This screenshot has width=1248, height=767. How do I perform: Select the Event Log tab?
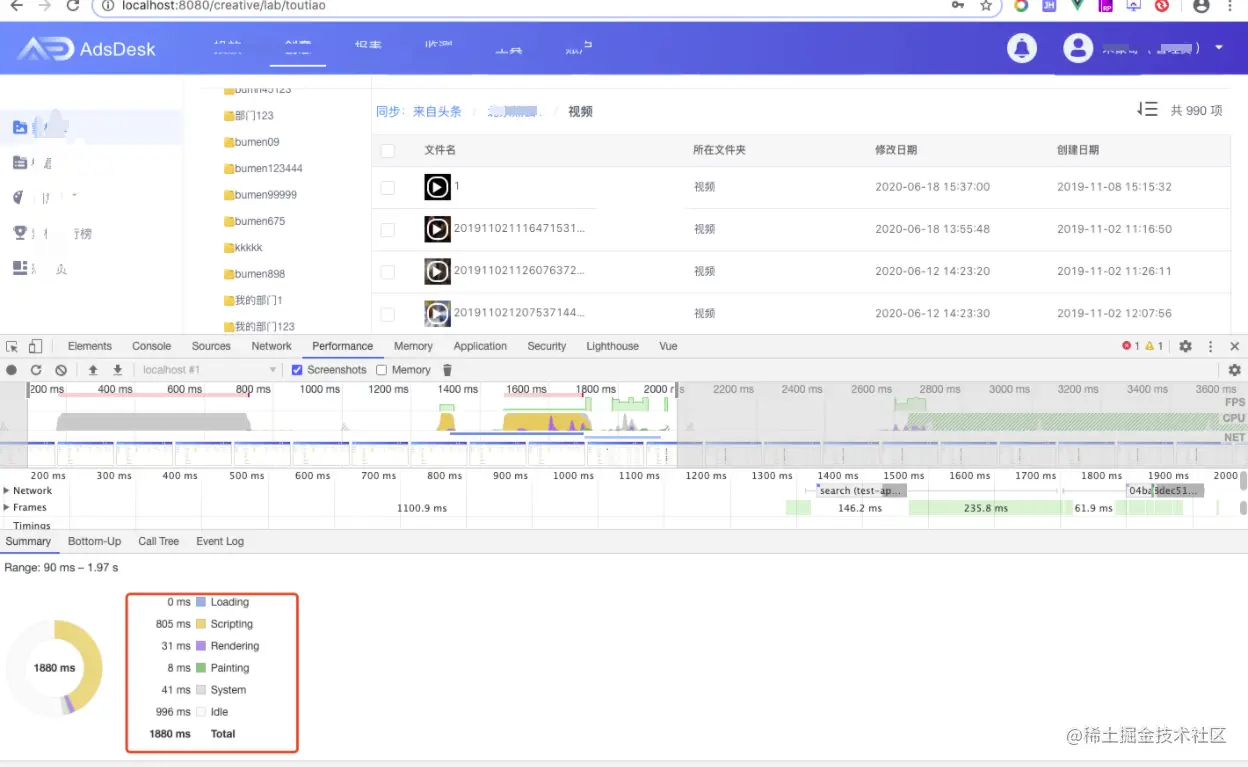point(220,541)
